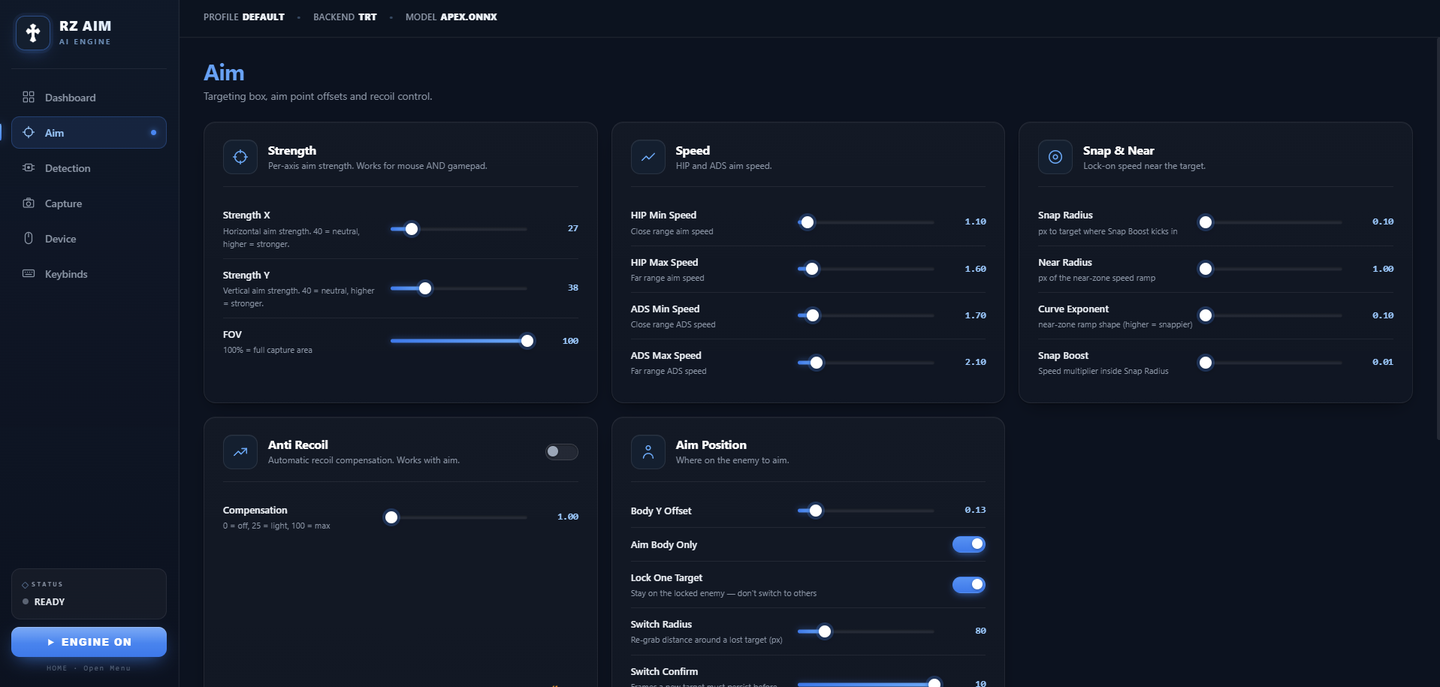Screen dimensions: 1440x687
Task: Click the ADS Min Speed slider
Action: (865, 315)
